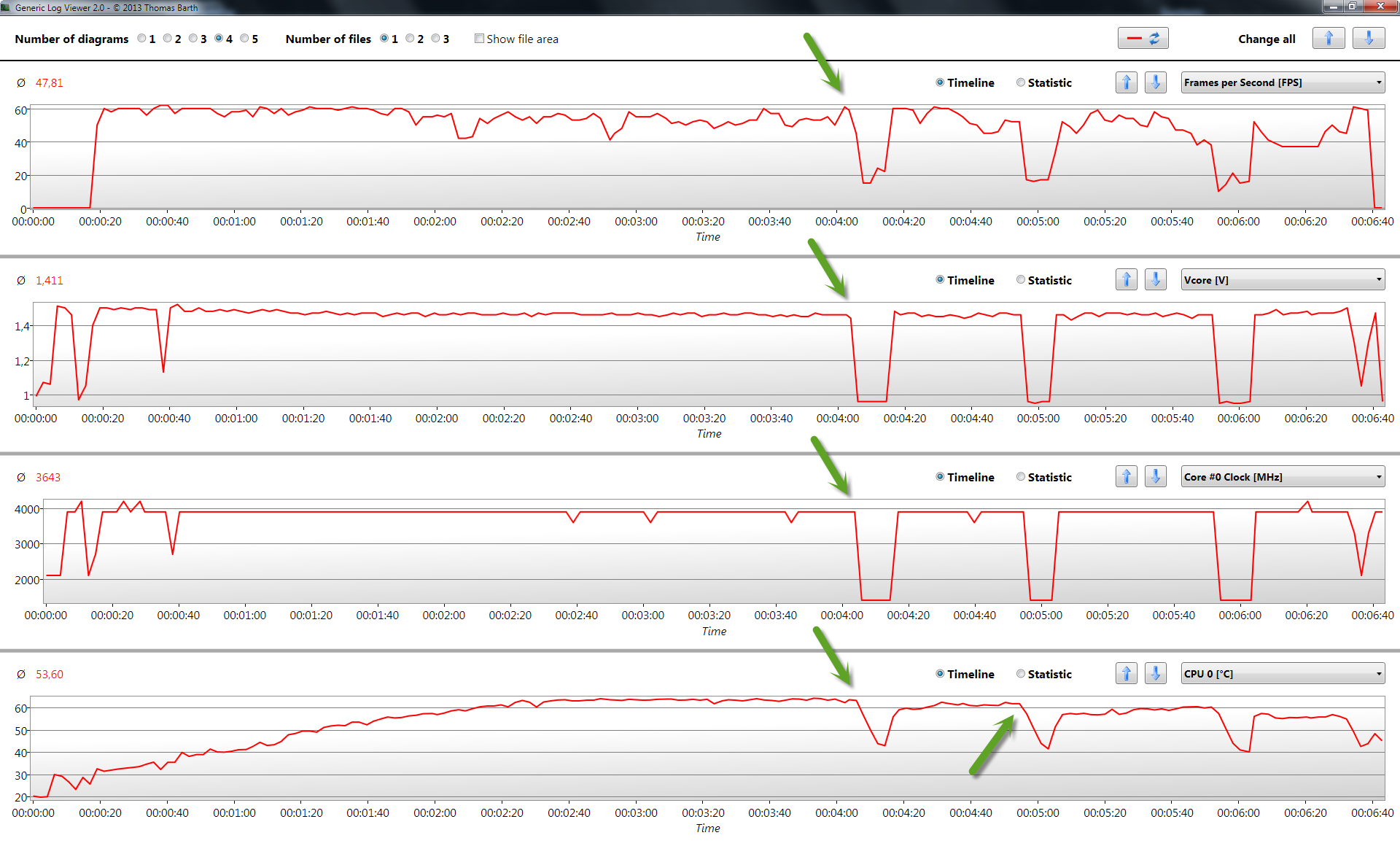The image size is (1400, 846).
Task: Click the Change all down arrow
Action: pyautogui.click(x=1368, y=39)
